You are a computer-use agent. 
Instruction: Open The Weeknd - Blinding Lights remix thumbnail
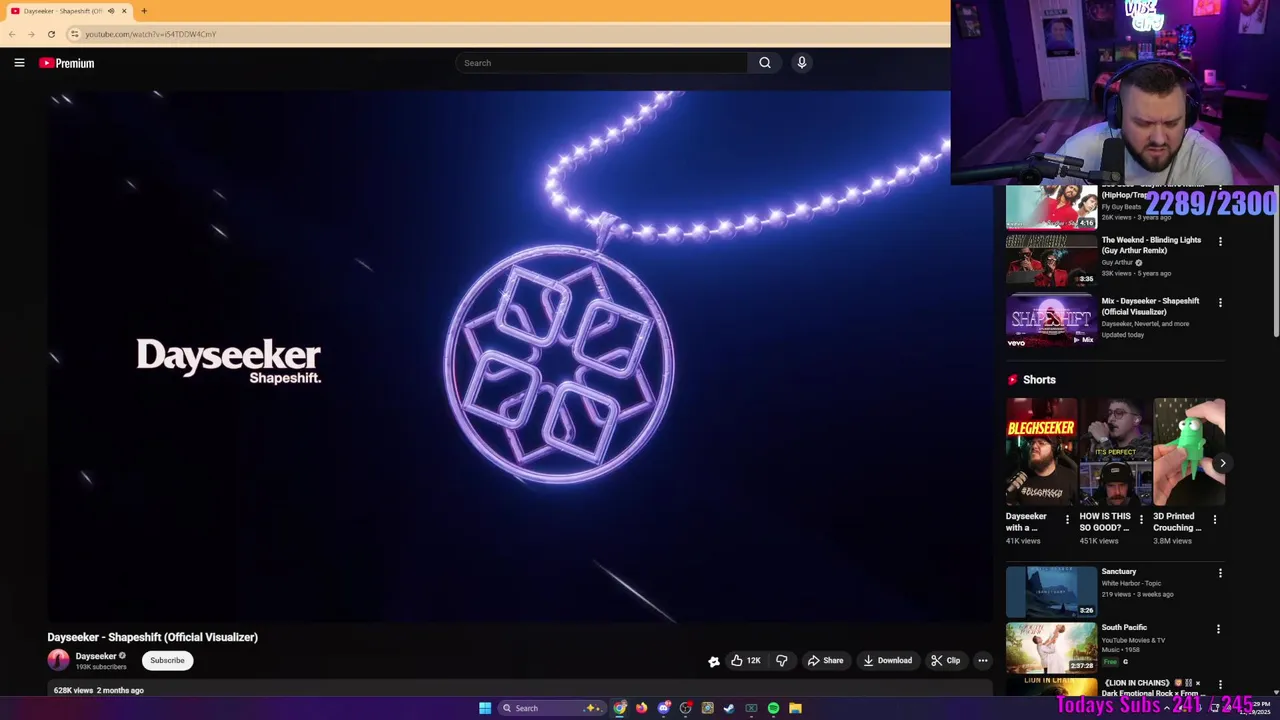pos(1051,260)
